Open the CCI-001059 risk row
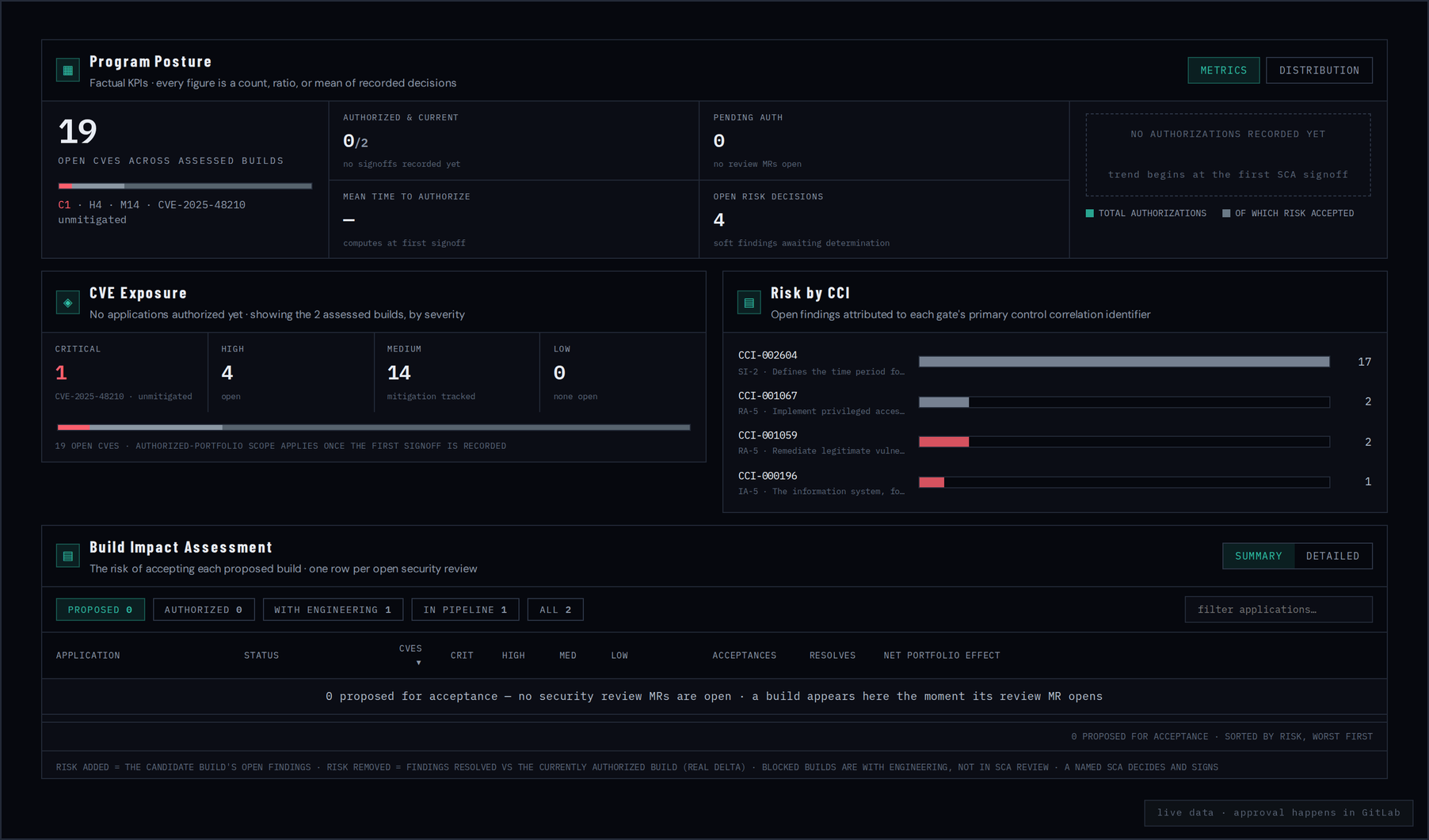The height and width of the screenshot is (840, 1429). click(x=1055, y=443)
